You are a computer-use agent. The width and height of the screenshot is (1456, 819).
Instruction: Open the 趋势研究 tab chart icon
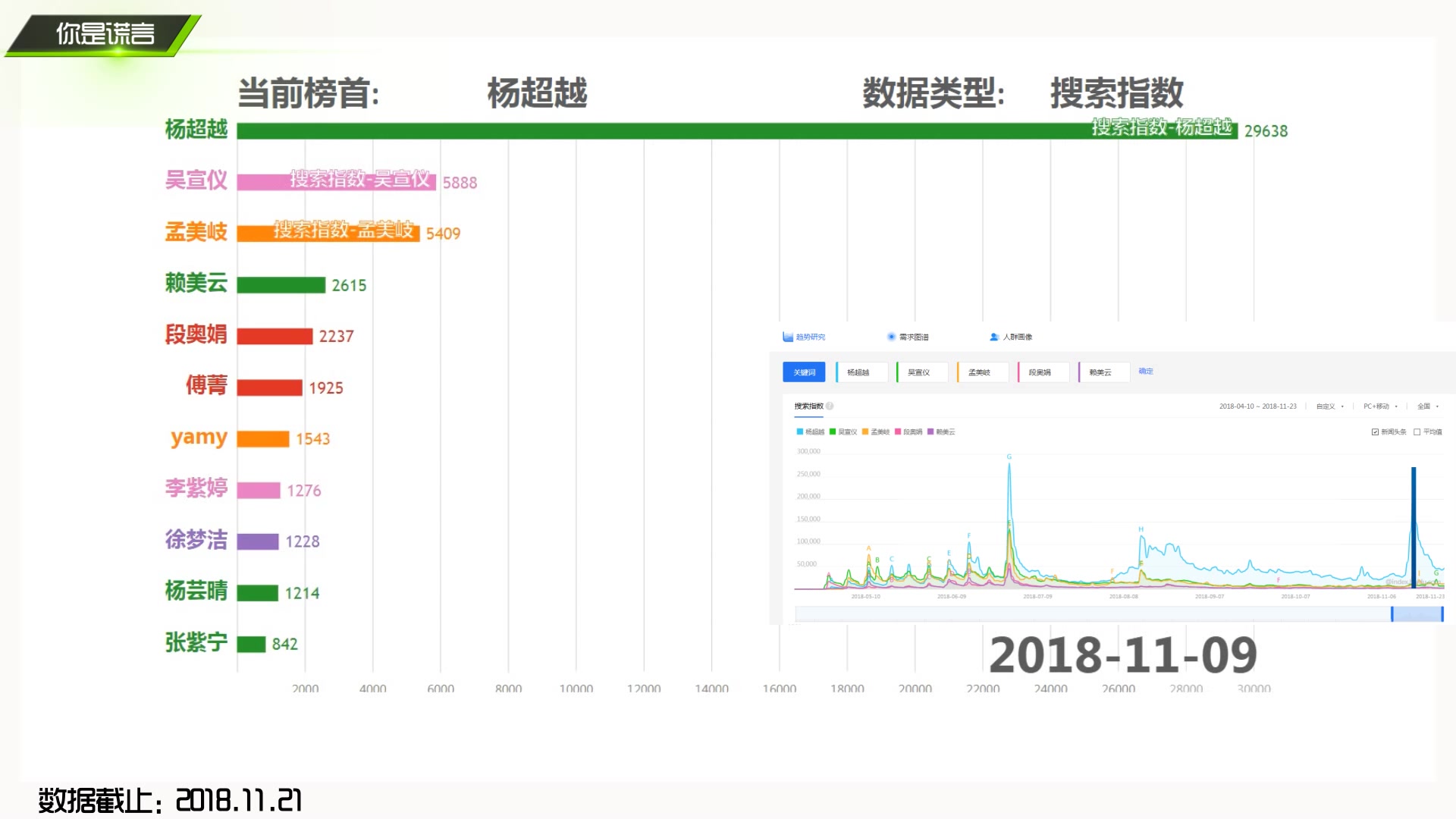788,337
